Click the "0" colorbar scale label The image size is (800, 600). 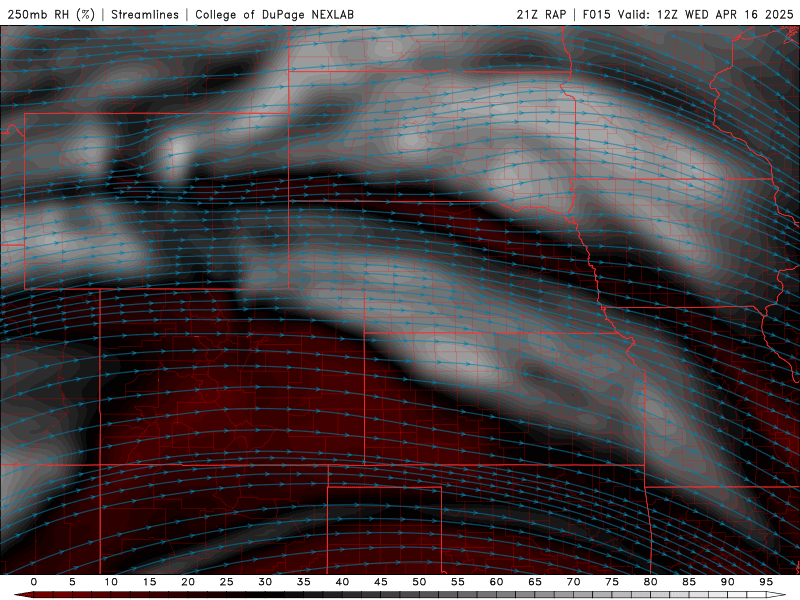click(34, 582)
